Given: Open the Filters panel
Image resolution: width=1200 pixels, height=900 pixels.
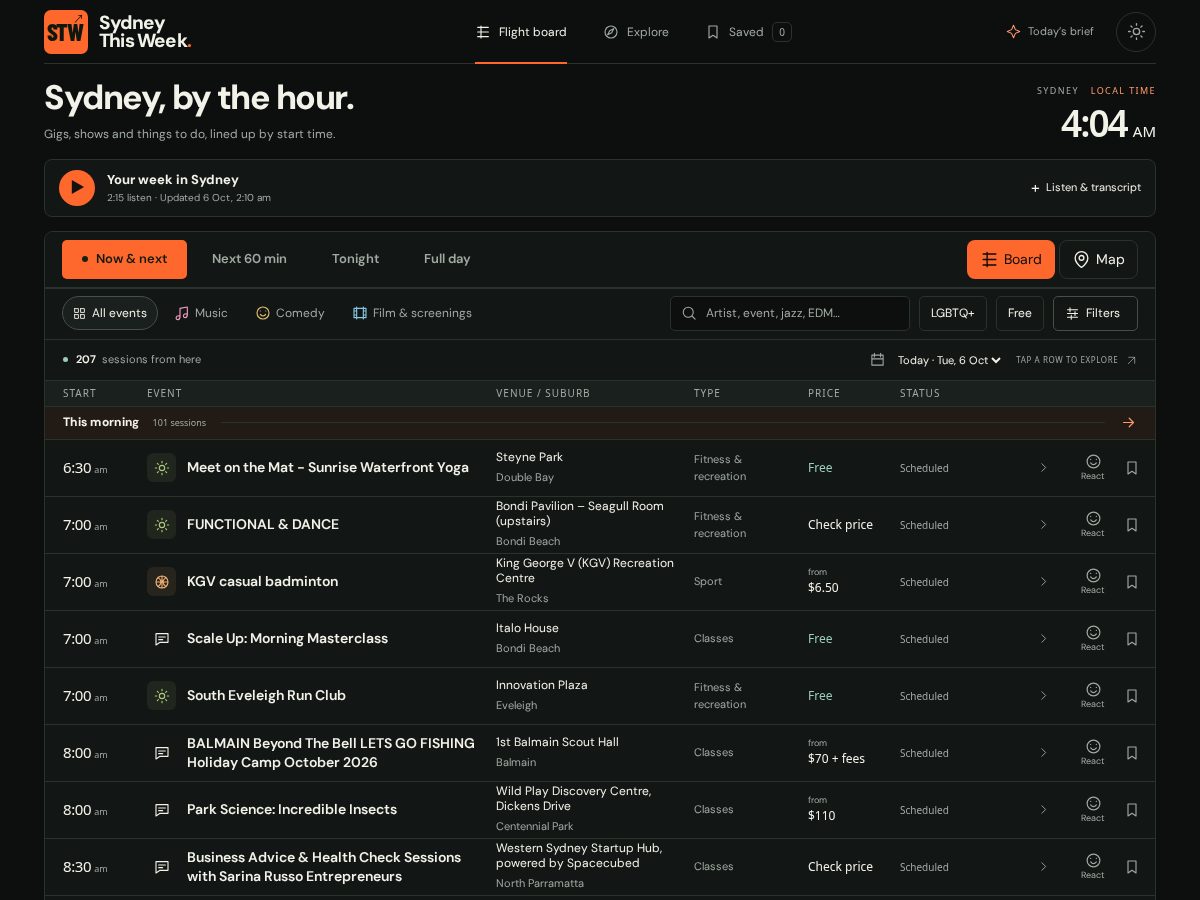Looking at the screenshot, I should (1095, 313).
